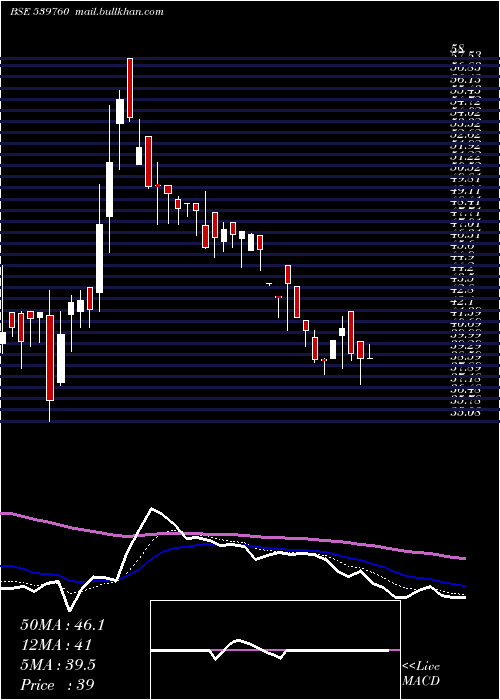The width and height of the screenshot is (500, 700).
Task: Open the mail.bullkhan.com watermark link
Action: (x=118, y=12)
